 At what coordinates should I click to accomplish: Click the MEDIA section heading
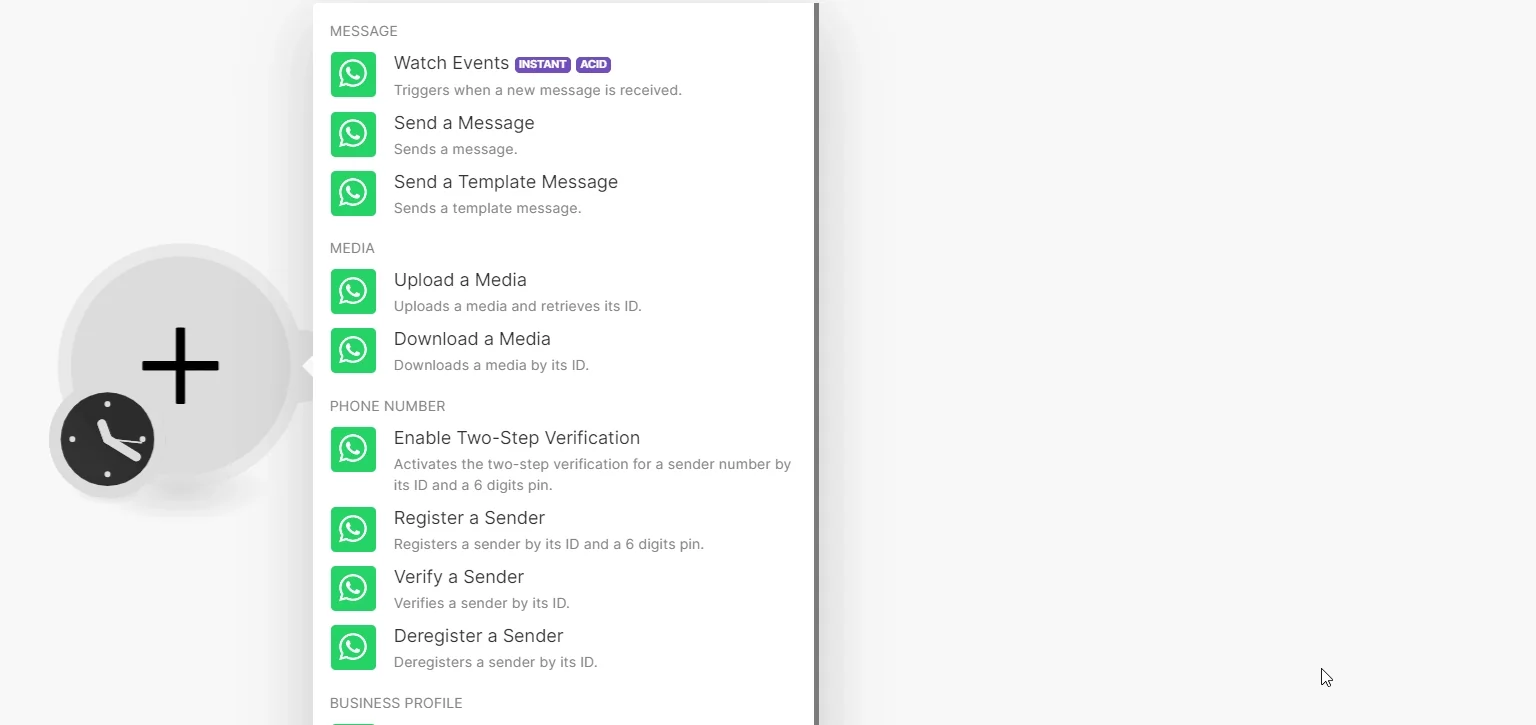point(352,248)
